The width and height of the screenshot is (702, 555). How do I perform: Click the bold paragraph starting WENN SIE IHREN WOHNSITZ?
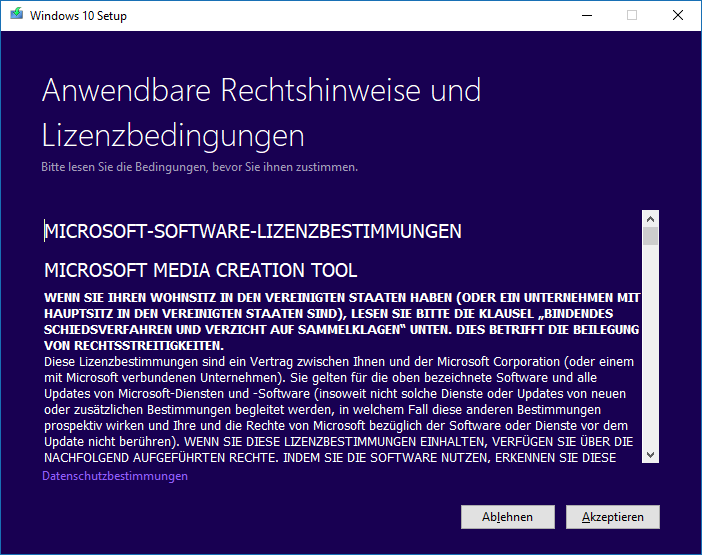click(342, 314)
